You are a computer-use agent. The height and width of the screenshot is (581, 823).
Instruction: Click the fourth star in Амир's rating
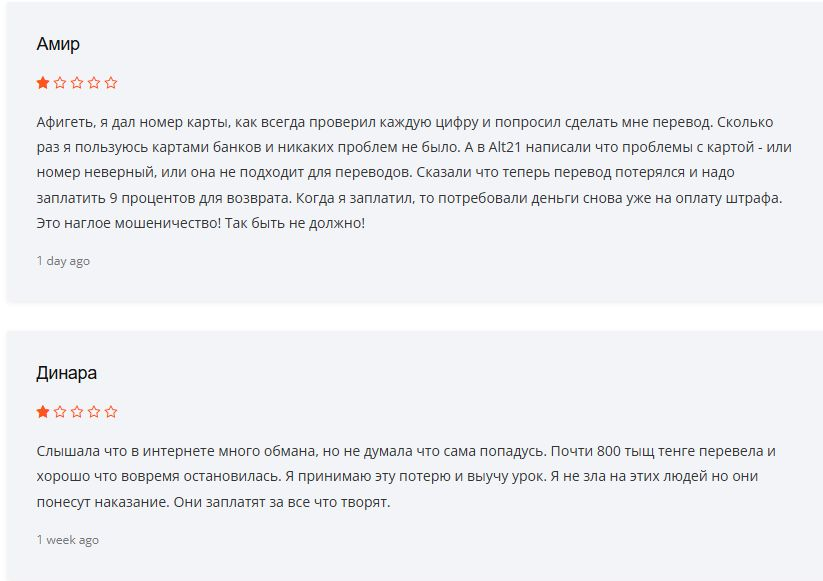tap(94, 83)
